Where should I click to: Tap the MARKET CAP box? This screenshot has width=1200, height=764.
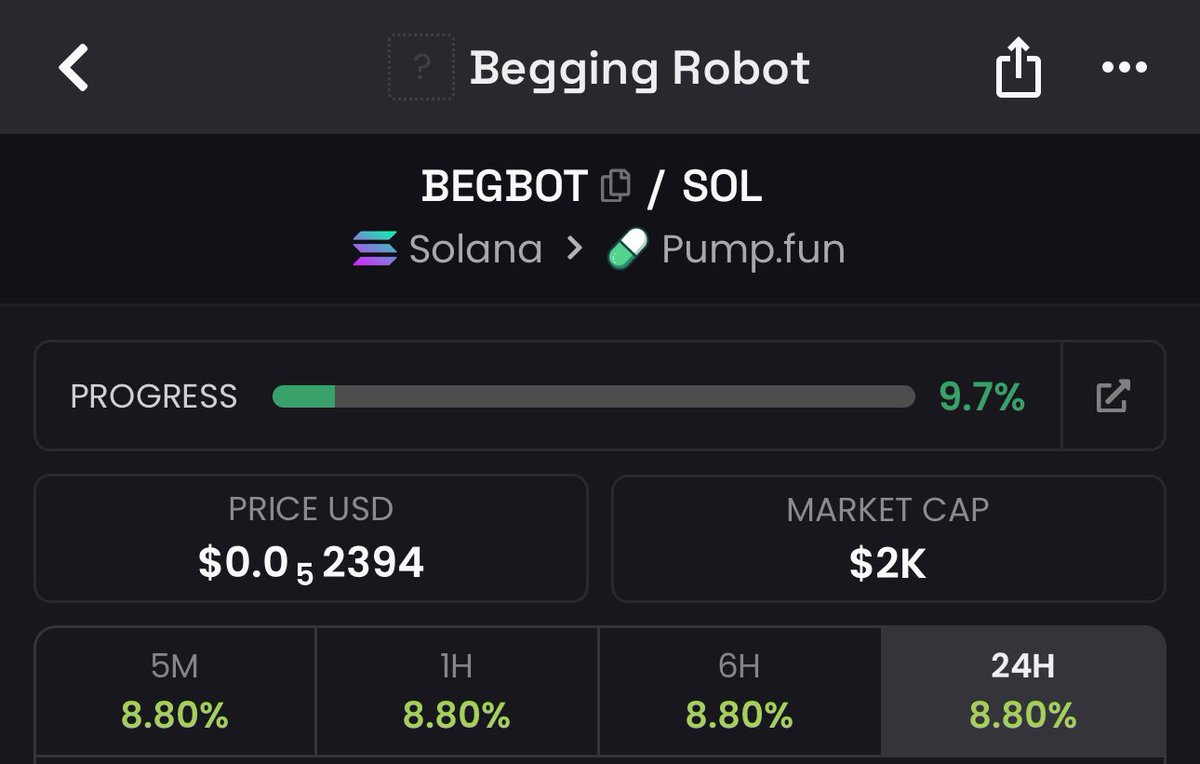(888, 538)
